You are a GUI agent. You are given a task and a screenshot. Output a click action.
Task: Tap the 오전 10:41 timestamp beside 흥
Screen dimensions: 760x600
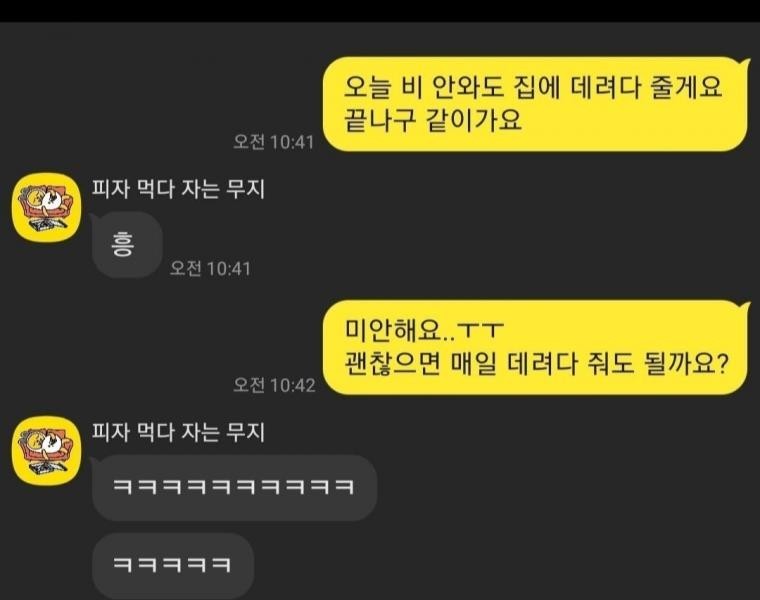210,268
